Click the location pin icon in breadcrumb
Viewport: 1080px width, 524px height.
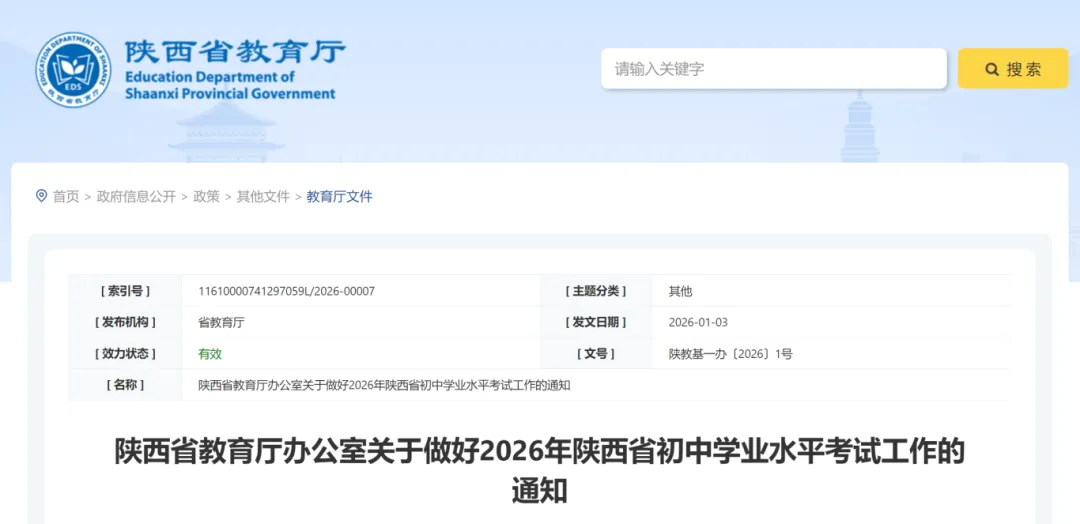coord(41,196)
